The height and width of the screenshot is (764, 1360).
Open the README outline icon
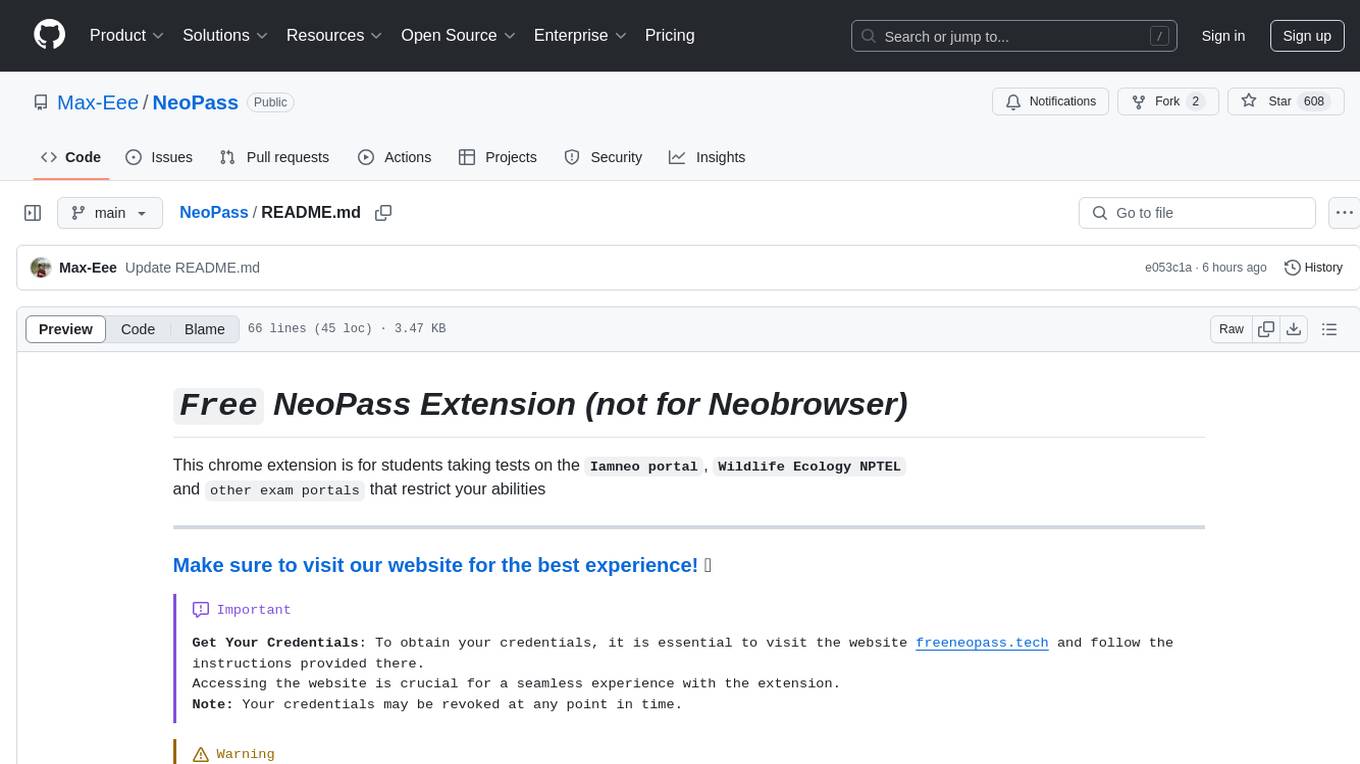pyautogui.click(x=1329, y=329)
